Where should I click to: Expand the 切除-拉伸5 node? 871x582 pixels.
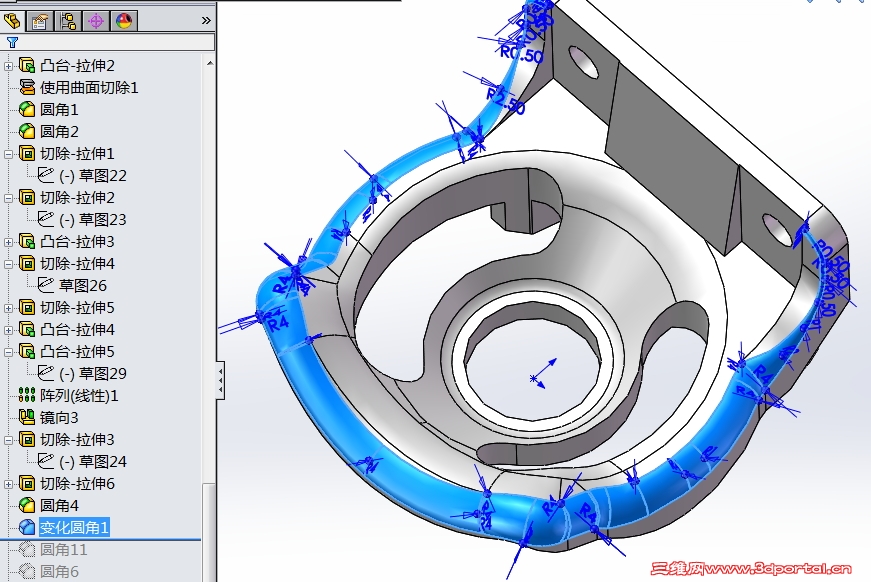(8, 308)
